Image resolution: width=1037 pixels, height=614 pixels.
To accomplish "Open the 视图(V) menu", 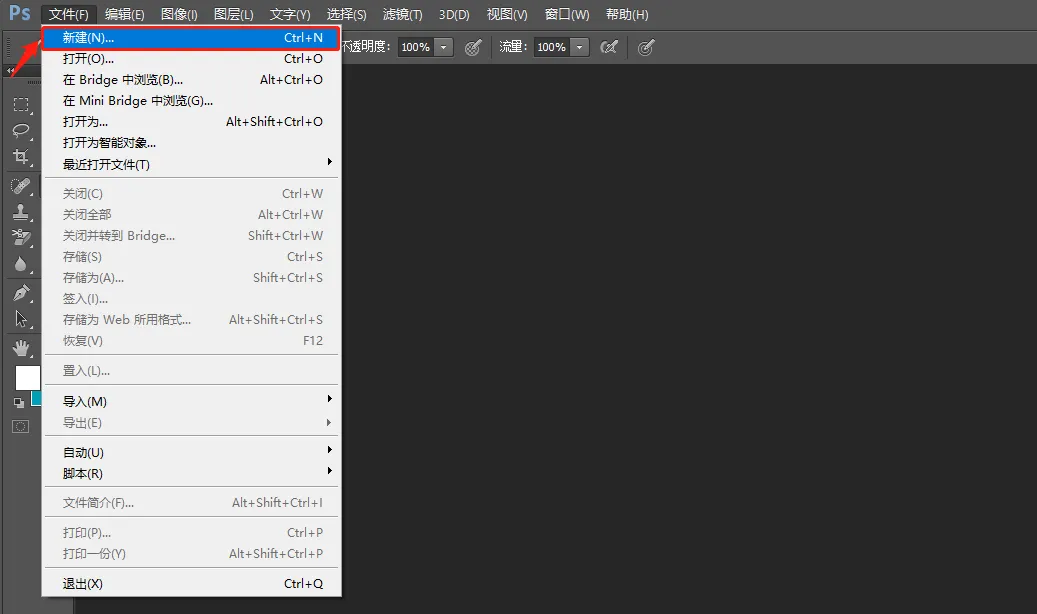I will [507, 15].
